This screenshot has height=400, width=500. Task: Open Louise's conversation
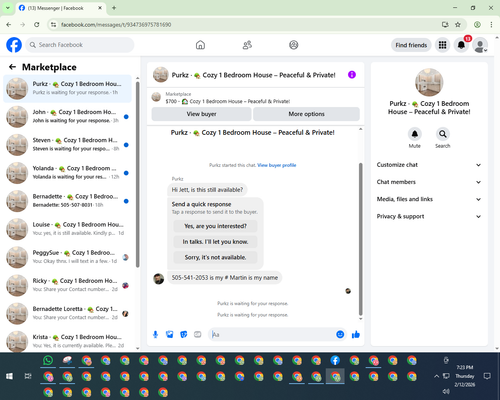67,229
